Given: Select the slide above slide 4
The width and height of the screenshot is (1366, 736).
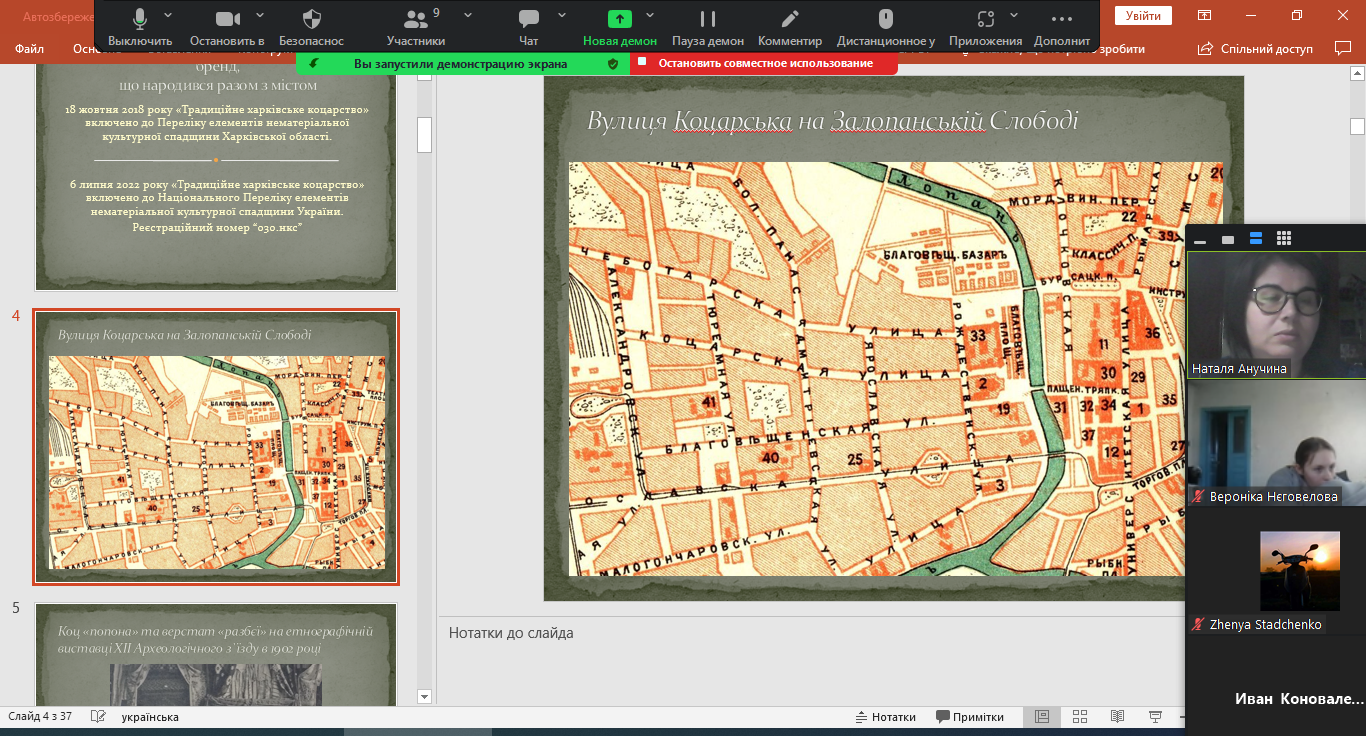Looking at the screenshot, I should pyautogui.click(x=216, y=177).
